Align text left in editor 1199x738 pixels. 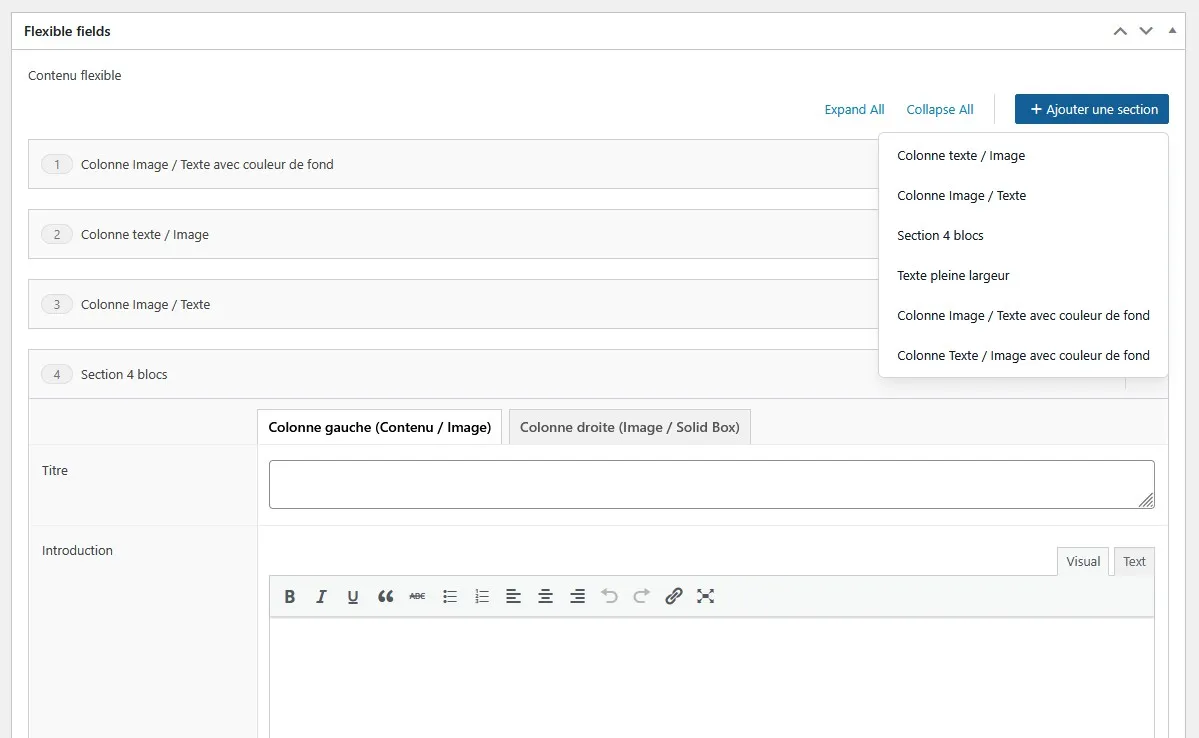click(x=513, y=597)
